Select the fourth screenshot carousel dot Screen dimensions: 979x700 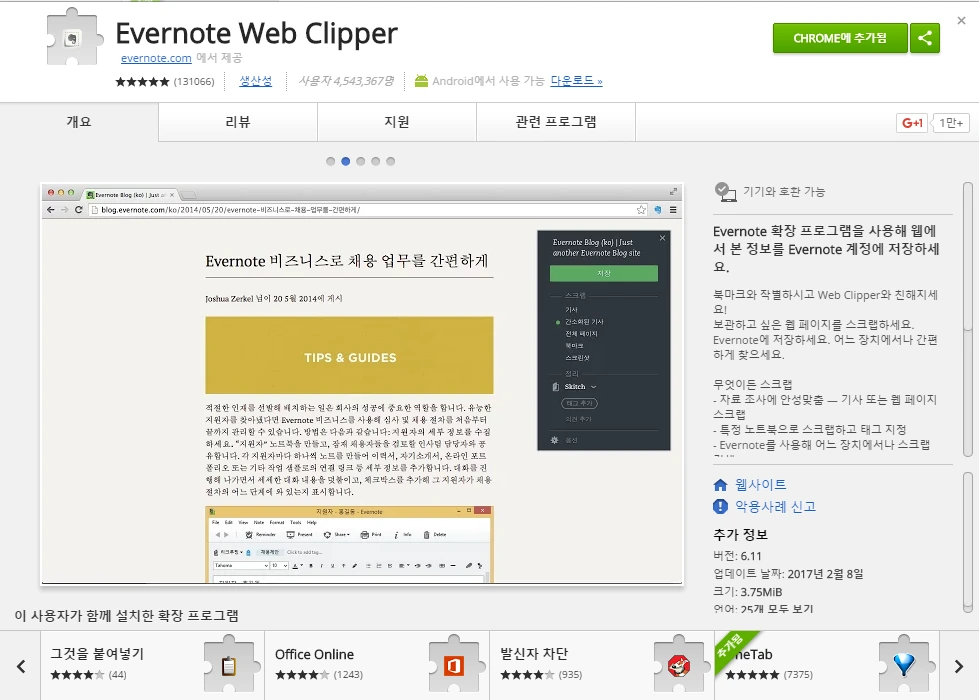click(376, 161)
